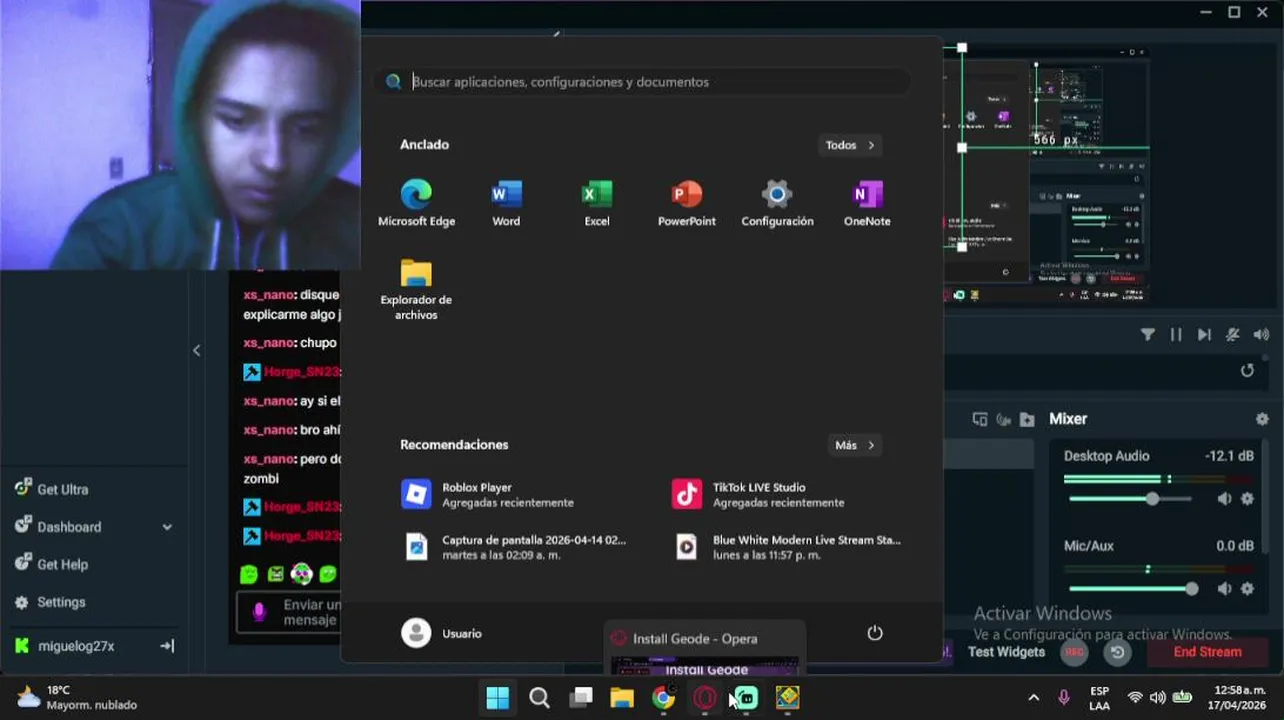Open Explorador de archivos pinned app
This screenshot has height=720, width=1284.
(416, 290)
